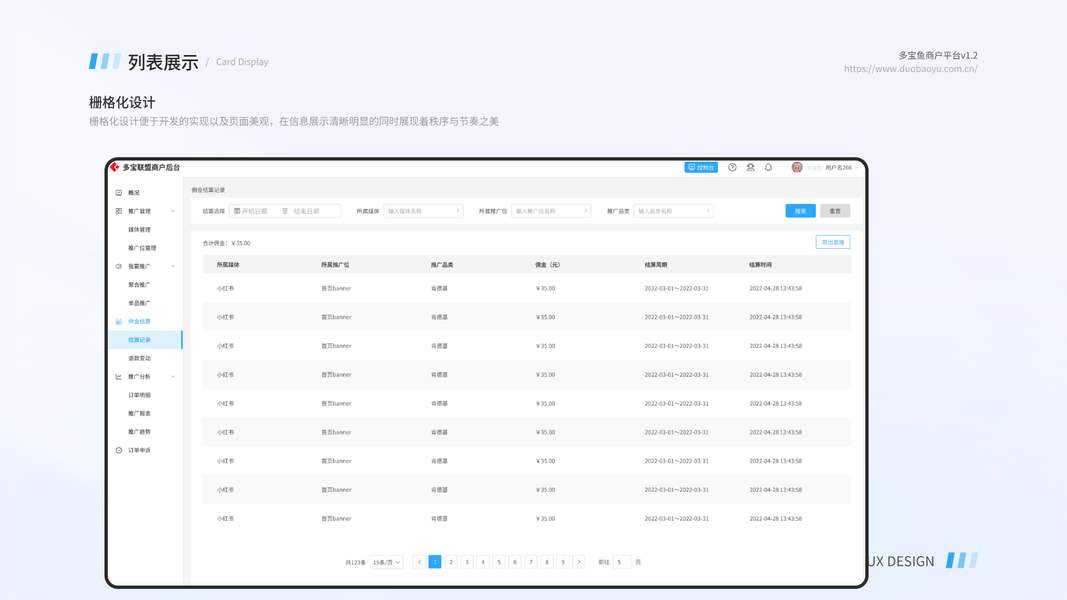Open 聚合推广 in the sidebar
Screen dimensions: 1067x600
pyautogui.click(x=139, y=284)
